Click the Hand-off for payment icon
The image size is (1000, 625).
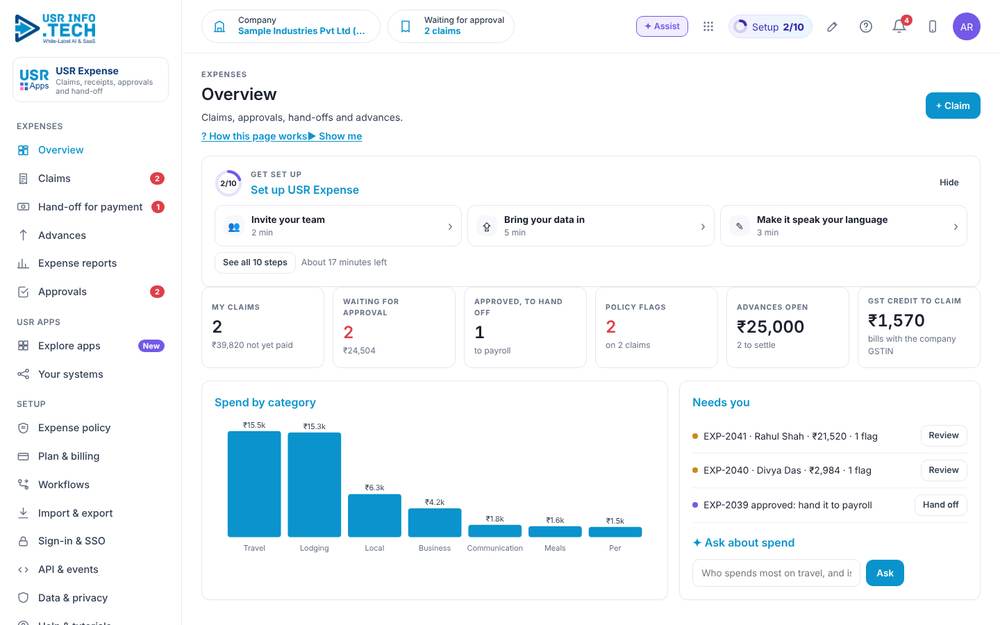(x=23, y=207)
